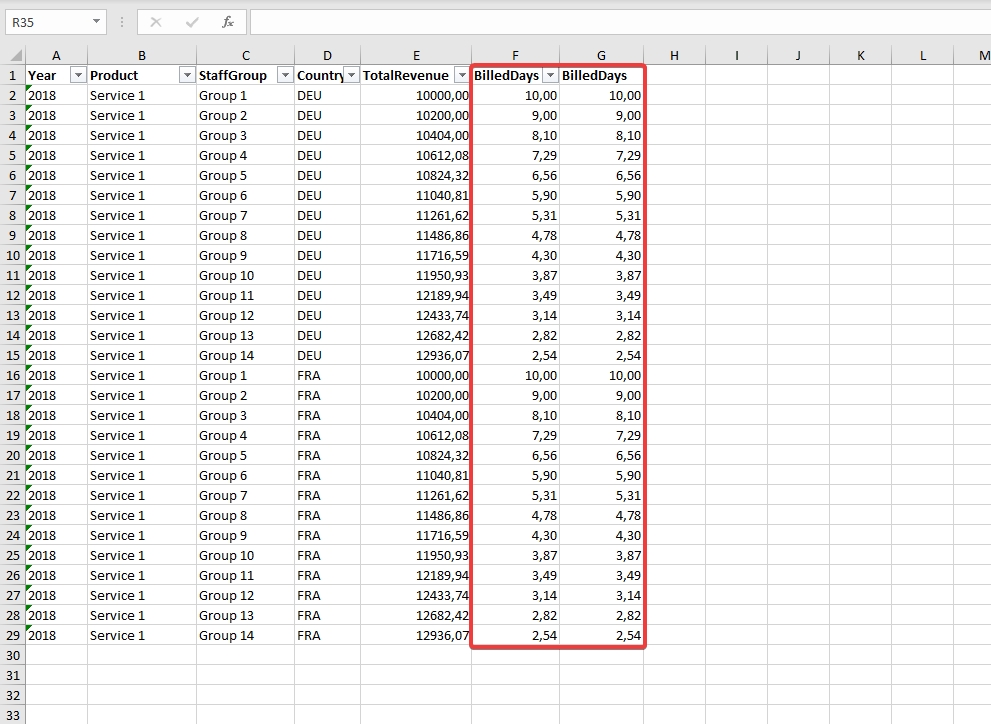
Task: Open the Country column filter dropdown
Action: (x=351, y=76)
